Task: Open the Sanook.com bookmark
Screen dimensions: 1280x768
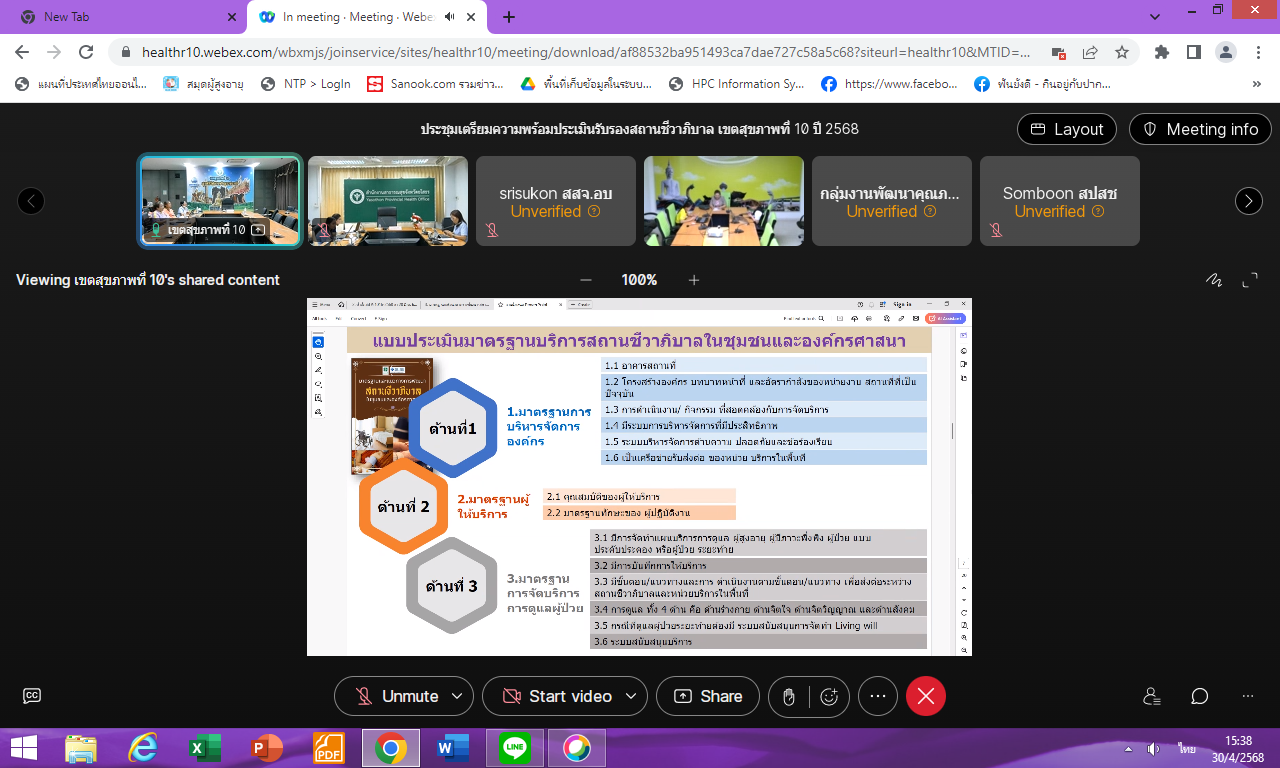Action: point(435,84)
